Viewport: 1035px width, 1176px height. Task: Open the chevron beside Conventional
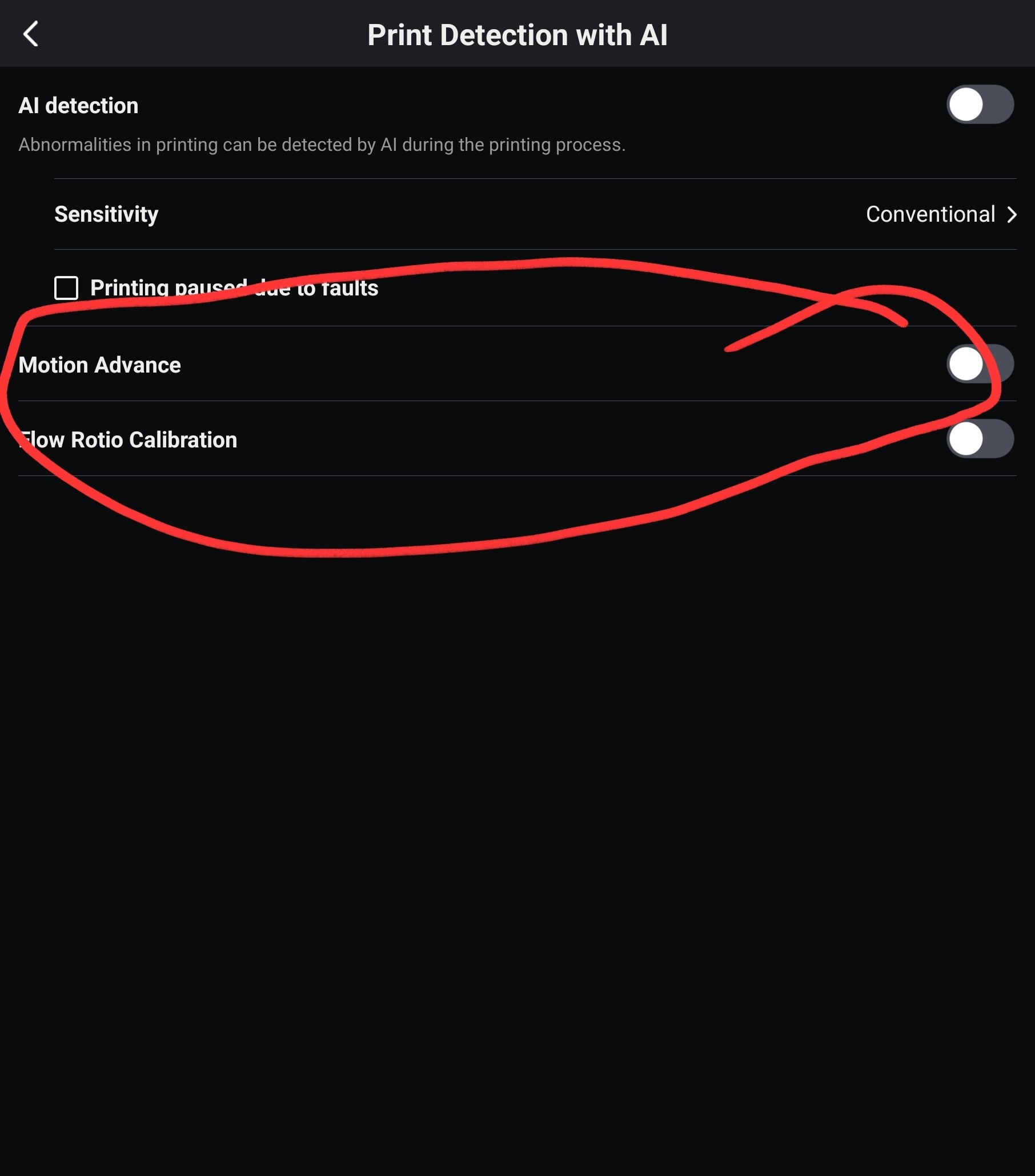(x=1012, y=215)
